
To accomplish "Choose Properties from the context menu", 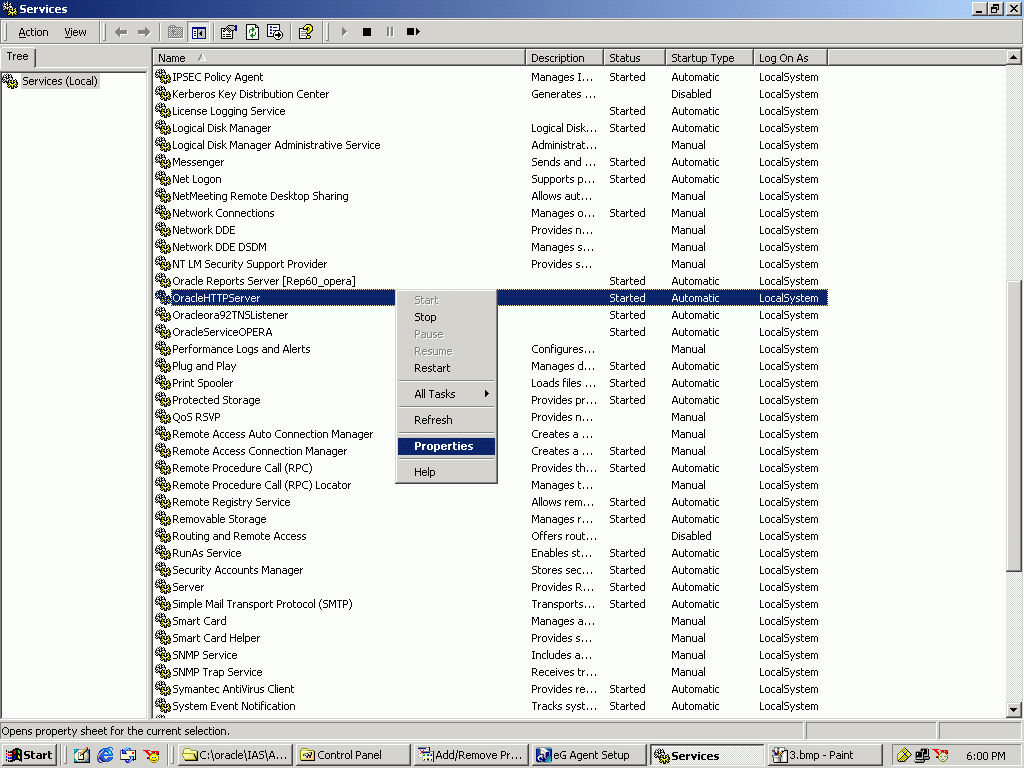I will 446,446.
